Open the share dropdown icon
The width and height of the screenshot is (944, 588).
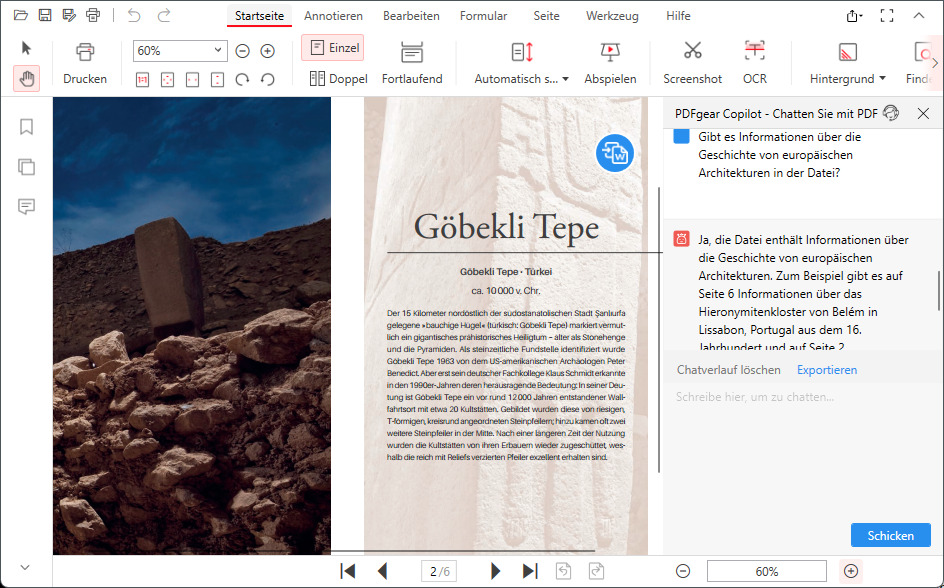[x=854, y=16]
